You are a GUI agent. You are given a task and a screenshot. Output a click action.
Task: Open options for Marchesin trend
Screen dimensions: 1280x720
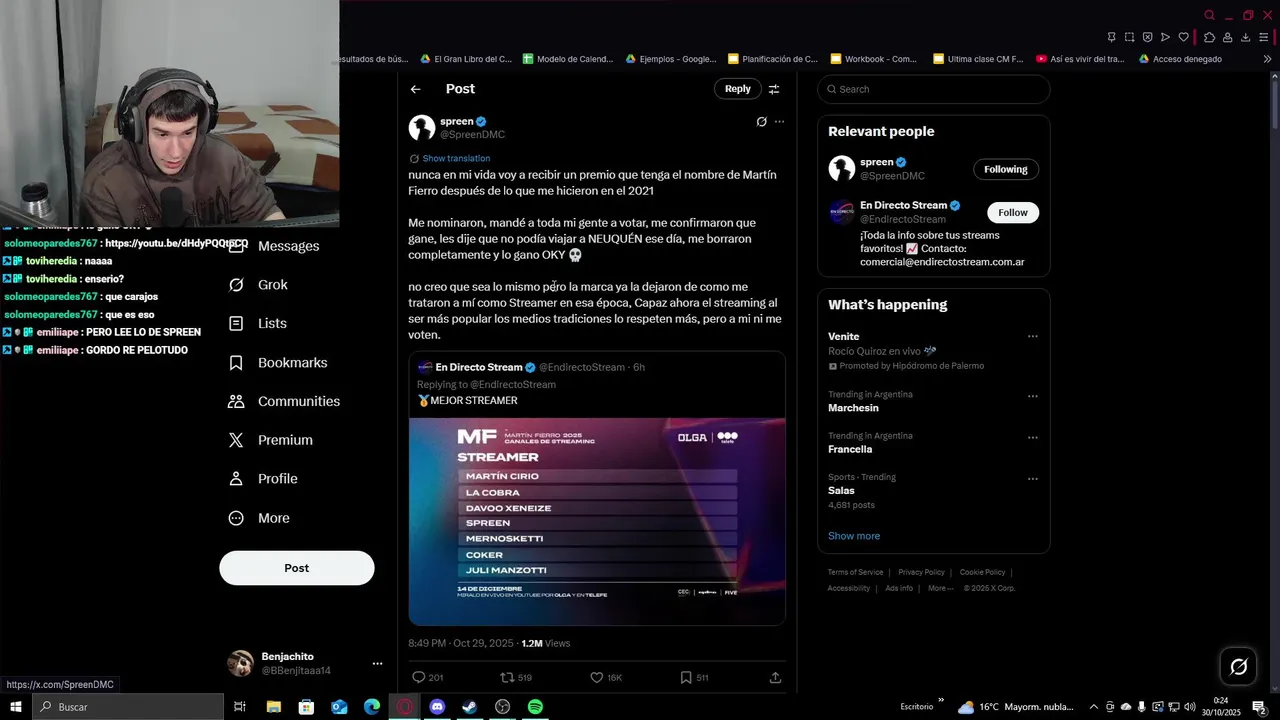(1032, 395)
